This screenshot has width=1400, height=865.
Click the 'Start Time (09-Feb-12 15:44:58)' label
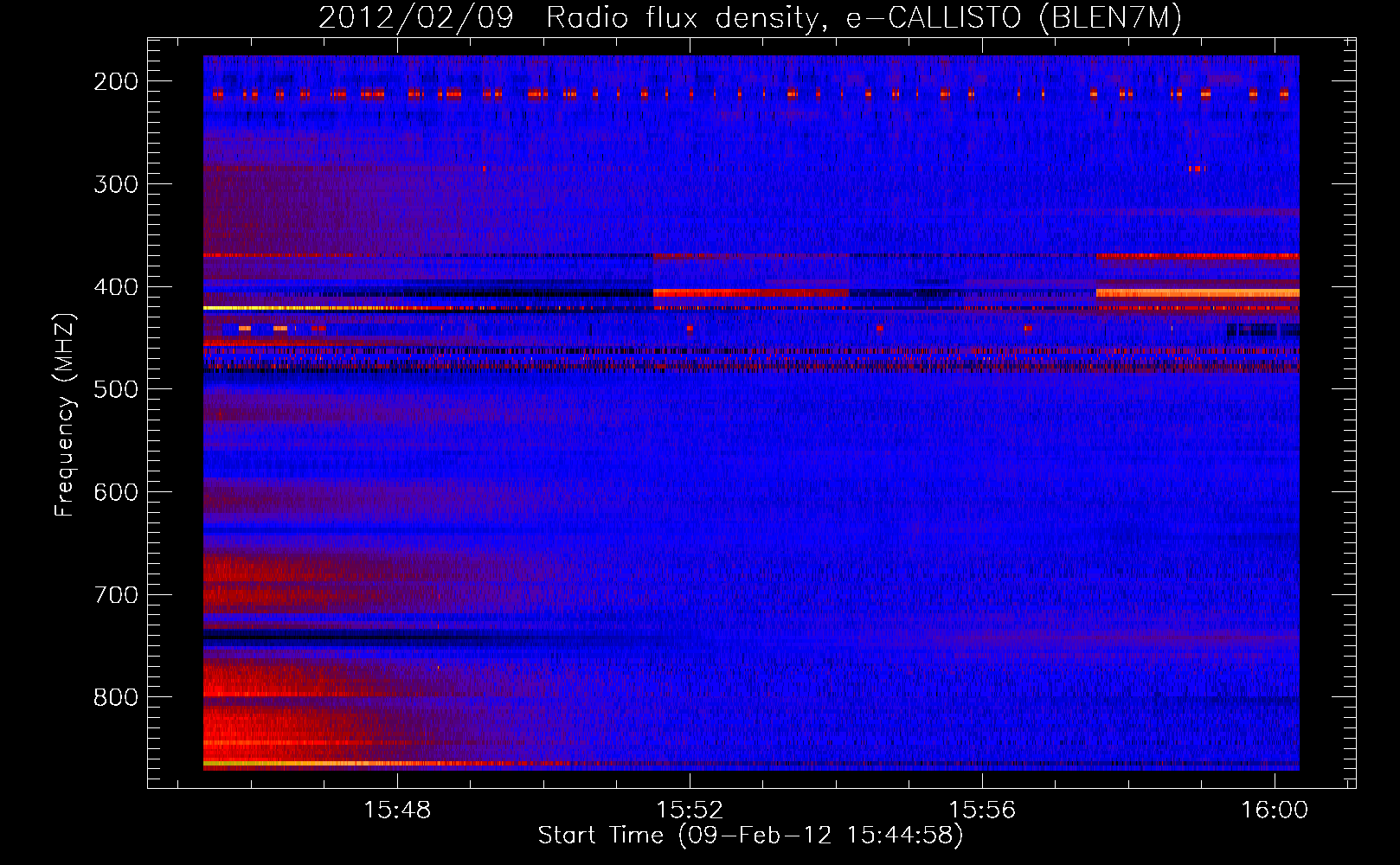[x=750, y=836]
